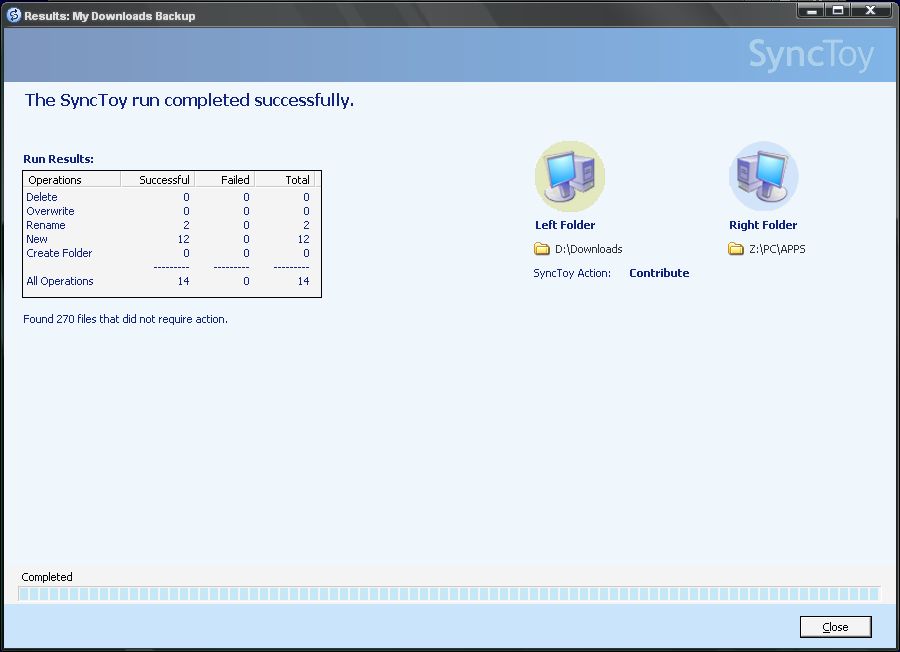Click the Right Folder heading
Viewport: 900px width, 652px height.
coord(763,225)
